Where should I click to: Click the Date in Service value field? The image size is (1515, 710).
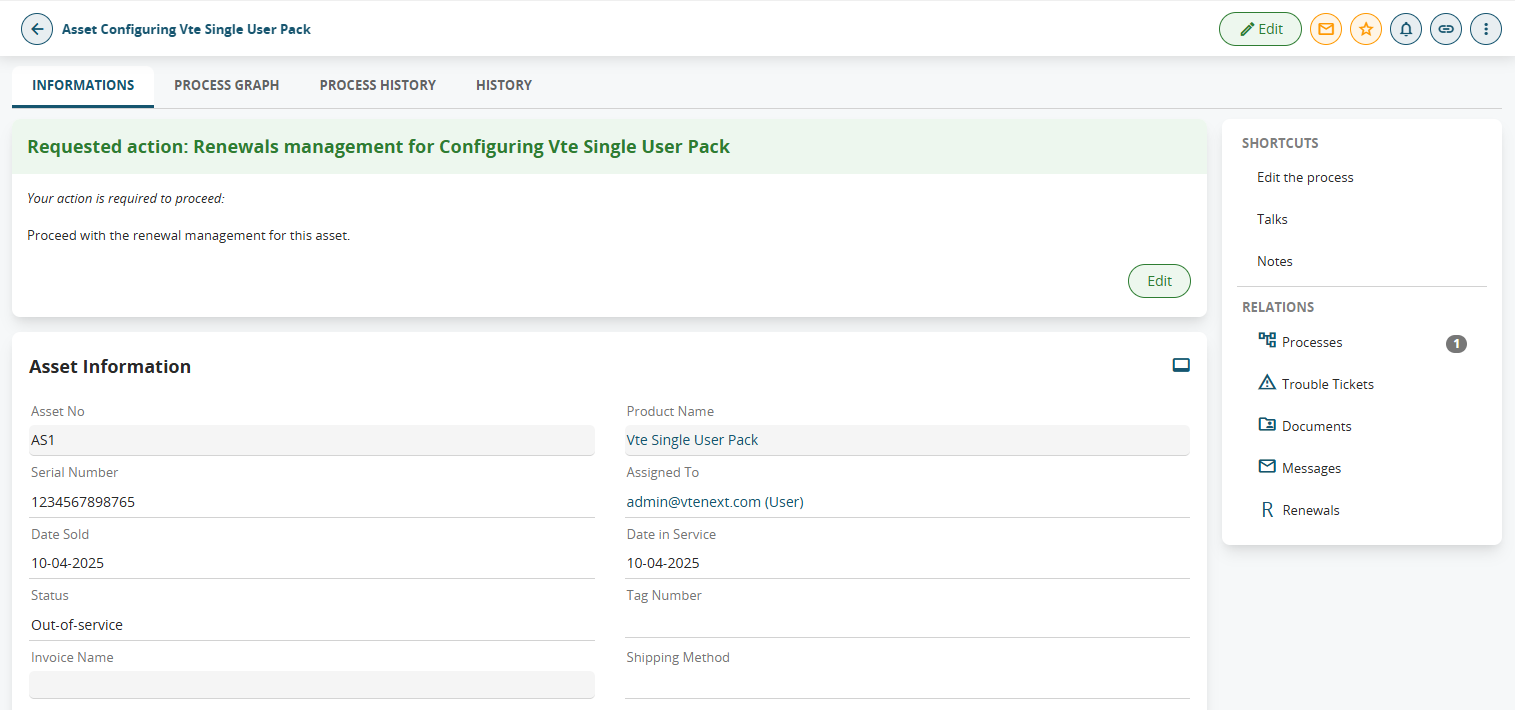[x=907, y=563]
